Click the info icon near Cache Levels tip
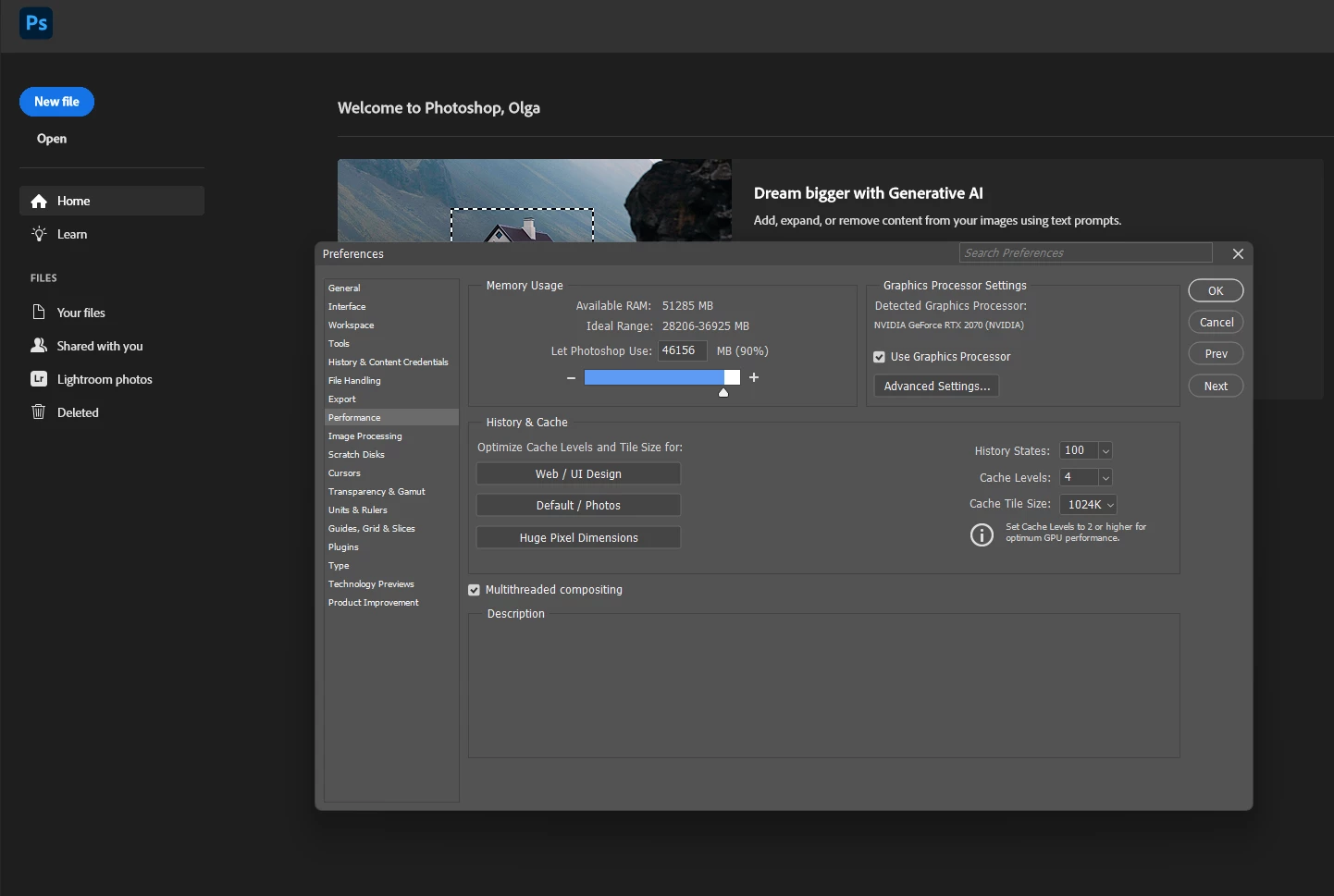Viewport: 1334px width, 896px height. pos(982,534)
